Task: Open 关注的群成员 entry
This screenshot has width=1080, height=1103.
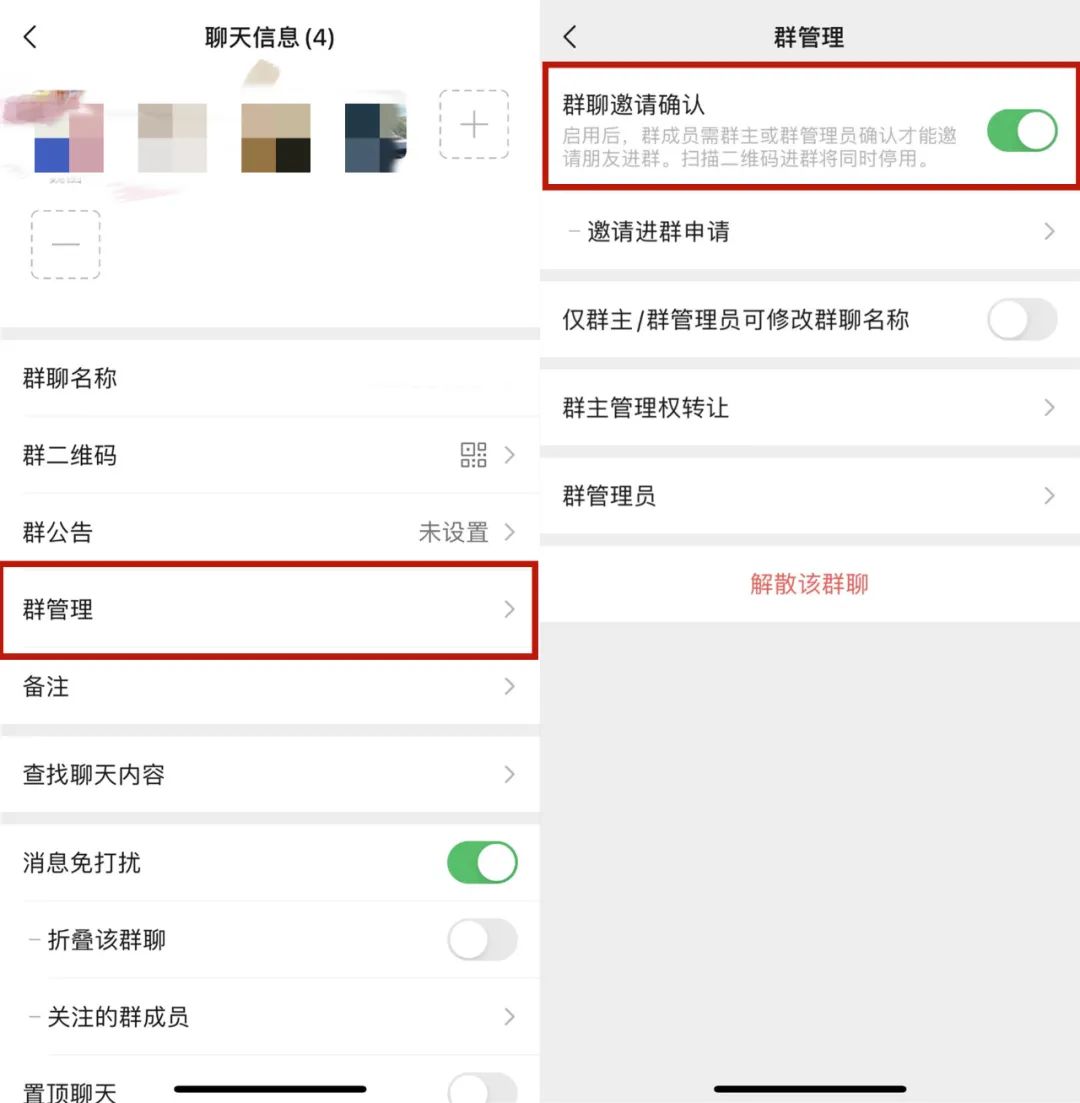Action: [x=270, y=1016]
